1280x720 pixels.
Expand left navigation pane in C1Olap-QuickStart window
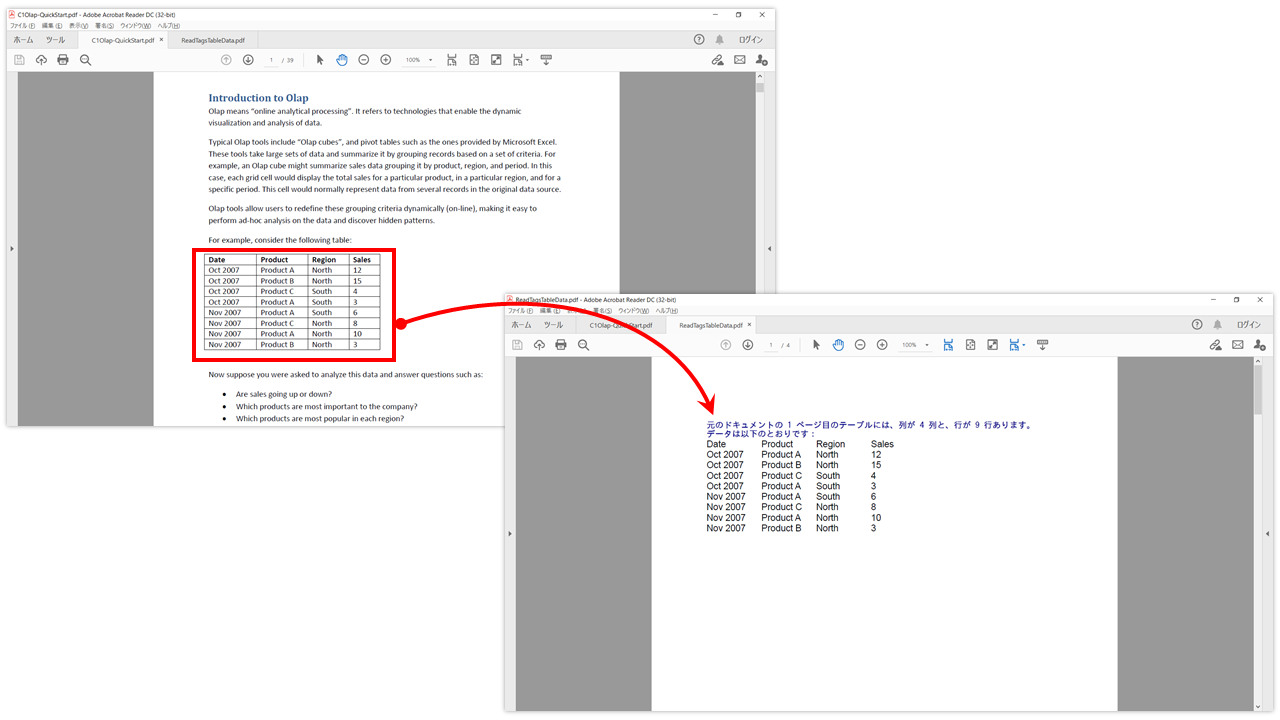point(12,248)
